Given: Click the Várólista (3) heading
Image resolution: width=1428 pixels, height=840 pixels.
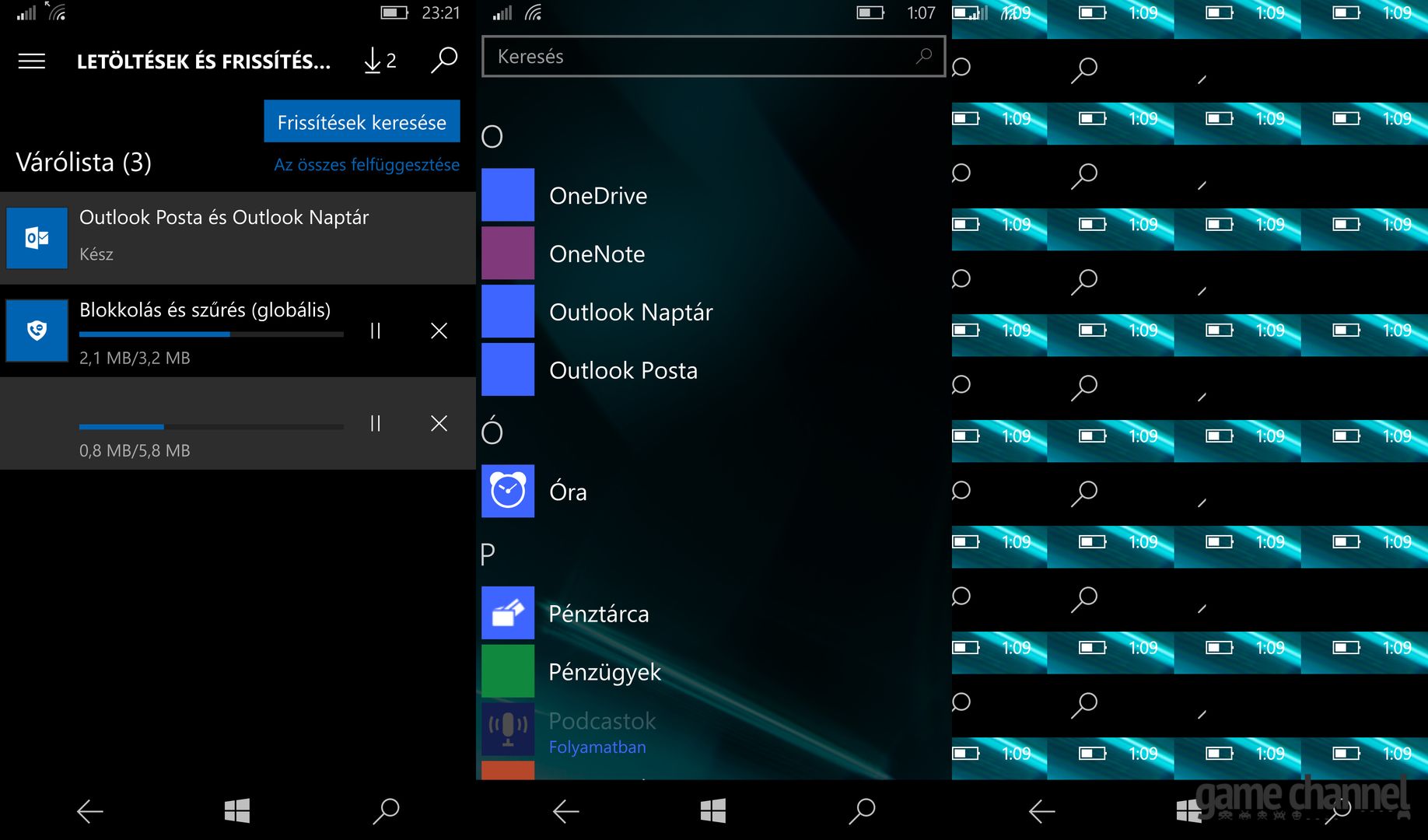Looking at the screenshot, I should (84, 163).
